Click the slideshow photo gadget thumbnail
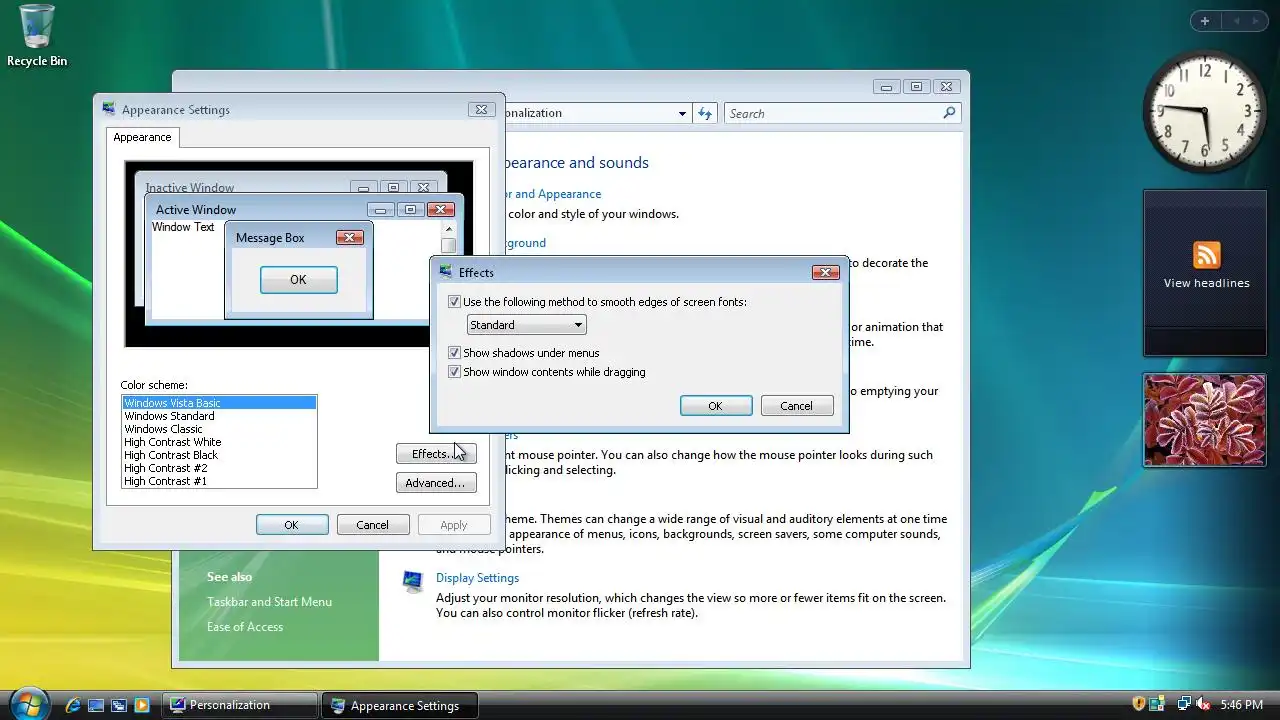The height and width of the screenshot is (720, 1280). [1205, 420]
